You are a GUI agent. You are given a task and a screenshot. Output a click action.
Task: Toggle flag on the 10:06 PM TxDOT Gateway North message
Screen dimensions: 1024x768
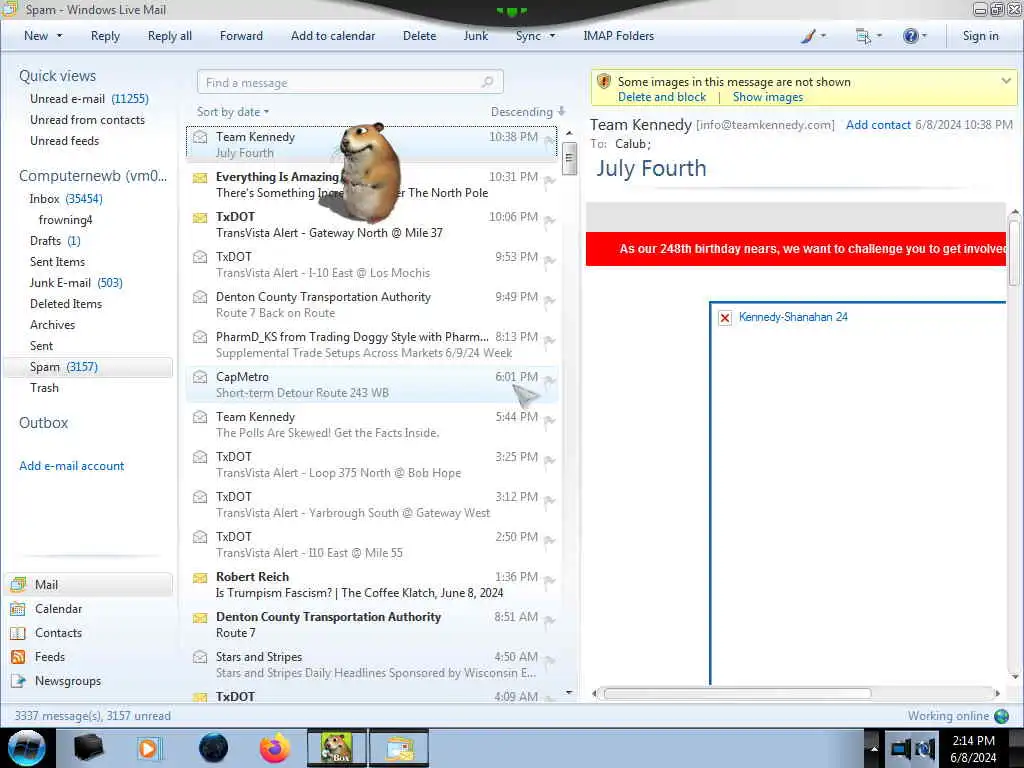(549, 222)
